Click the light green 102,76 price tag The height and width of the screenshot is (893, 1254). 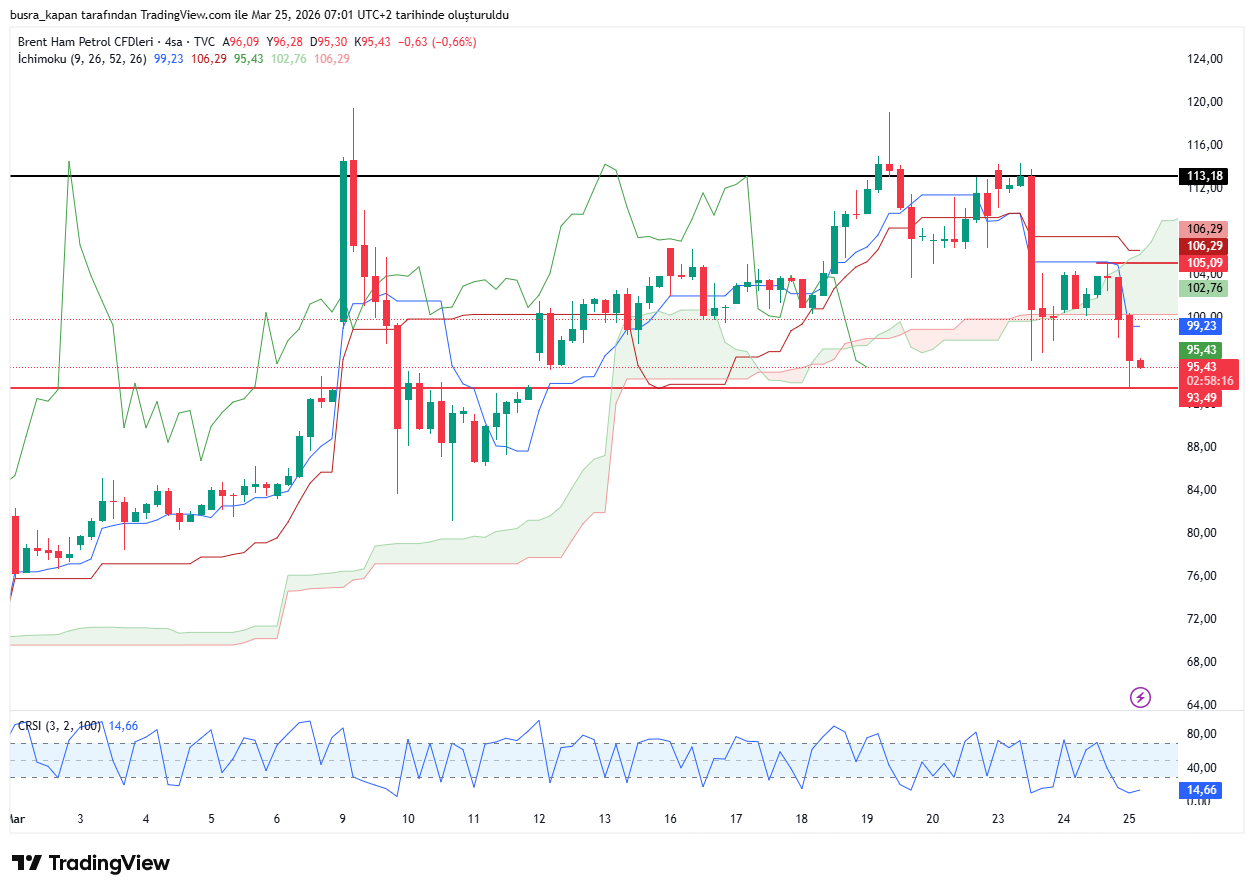1205,288
